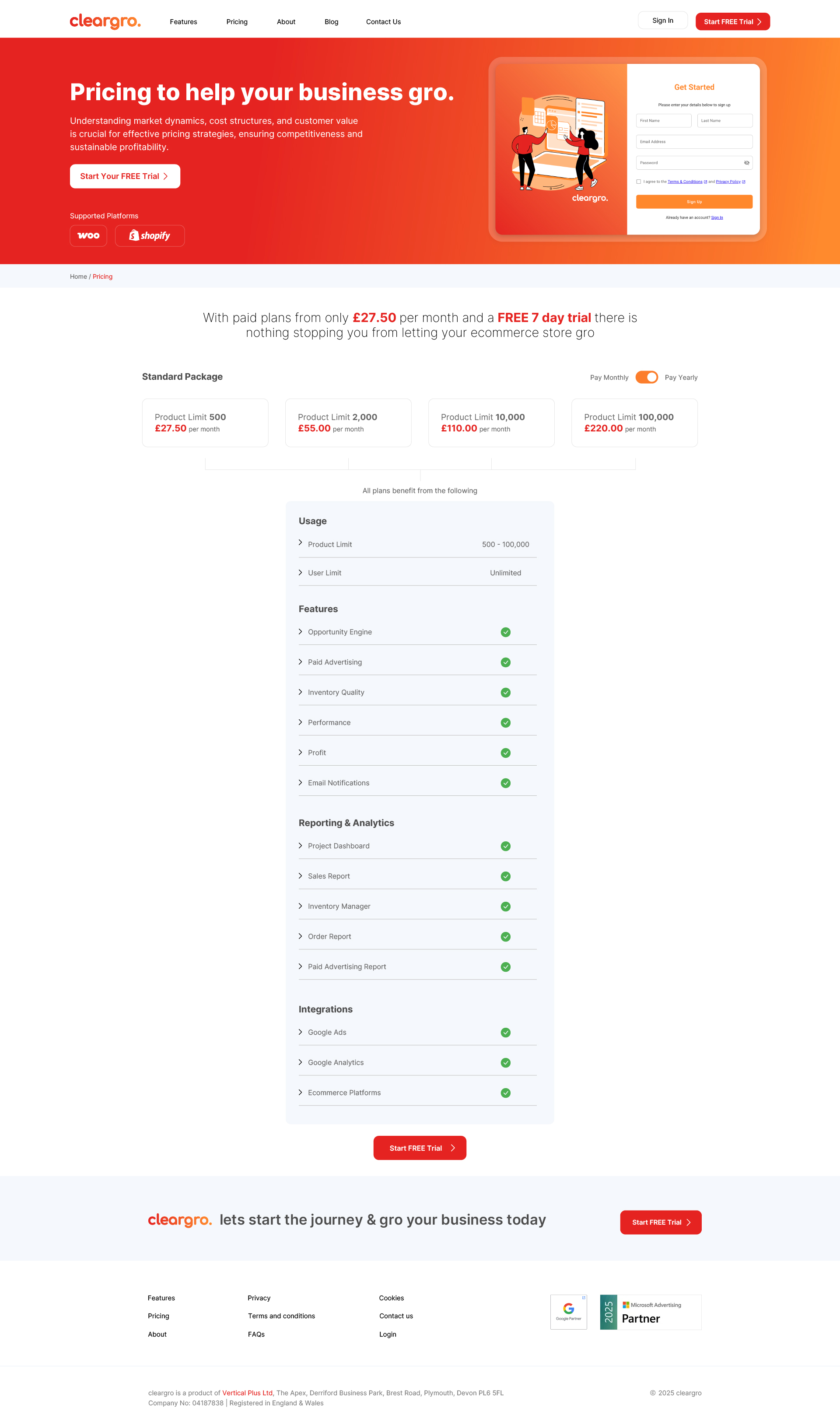840x1425 pixels.
Task: Click the Woo platform badge
Action: [x=88, y=236]
